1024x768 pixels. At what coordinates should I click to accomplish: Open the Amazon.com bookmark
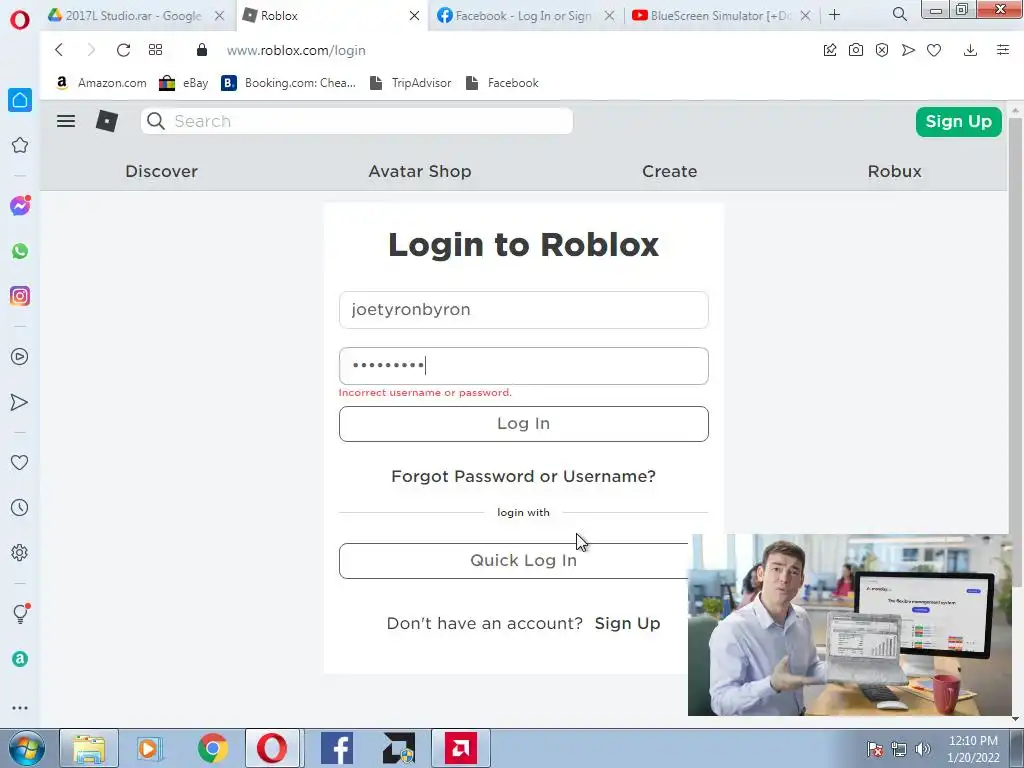[x=101, y=83]
